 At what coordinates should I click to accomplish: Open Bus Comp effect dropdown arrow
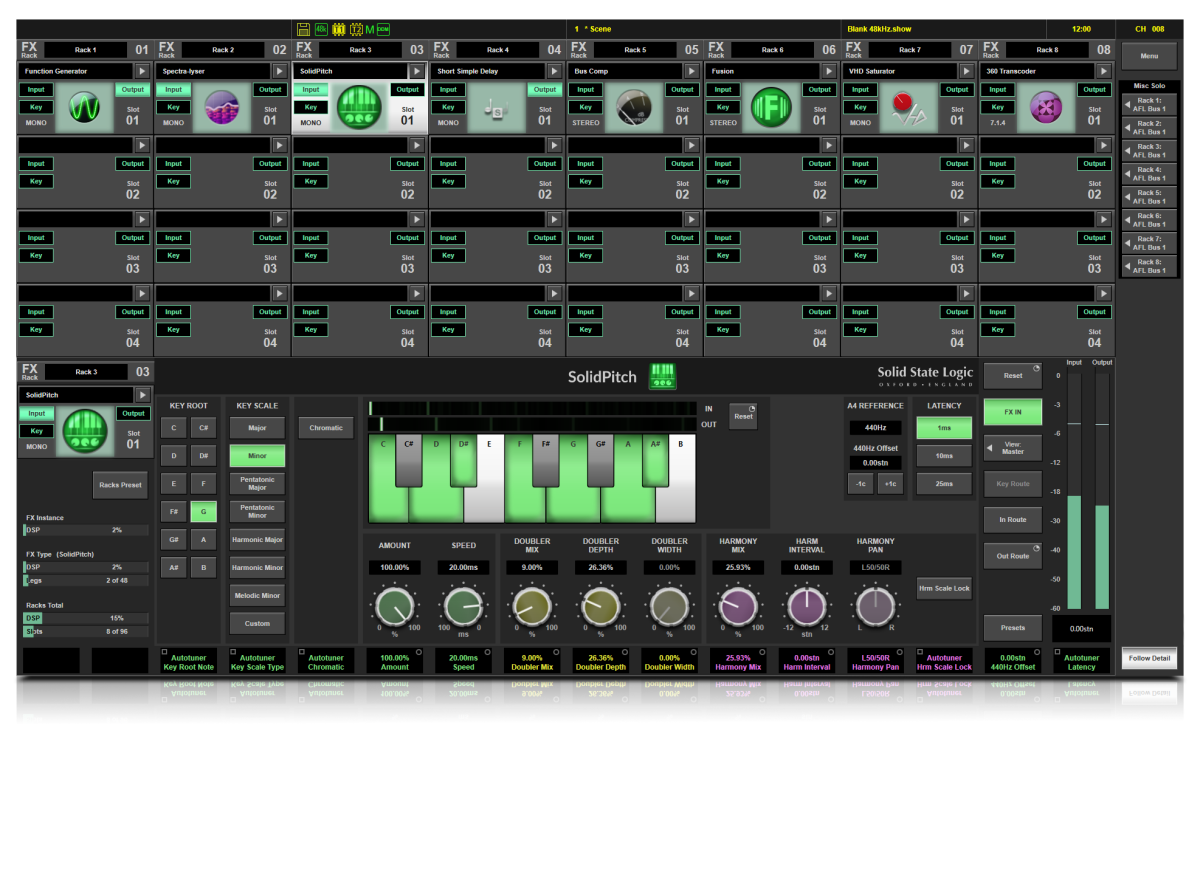(691, 71)
